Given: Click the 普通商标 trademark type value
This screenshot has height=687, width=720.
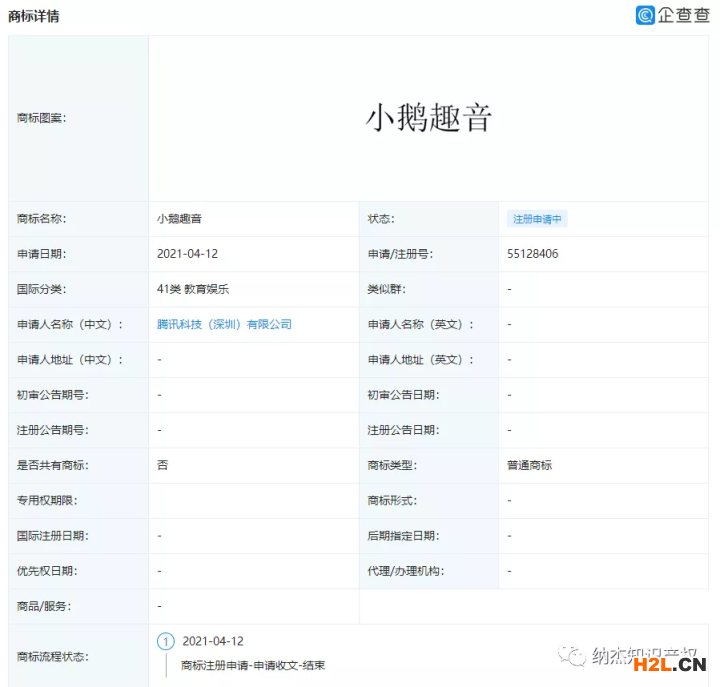Looking at the screenshot, I should point(529,465).
